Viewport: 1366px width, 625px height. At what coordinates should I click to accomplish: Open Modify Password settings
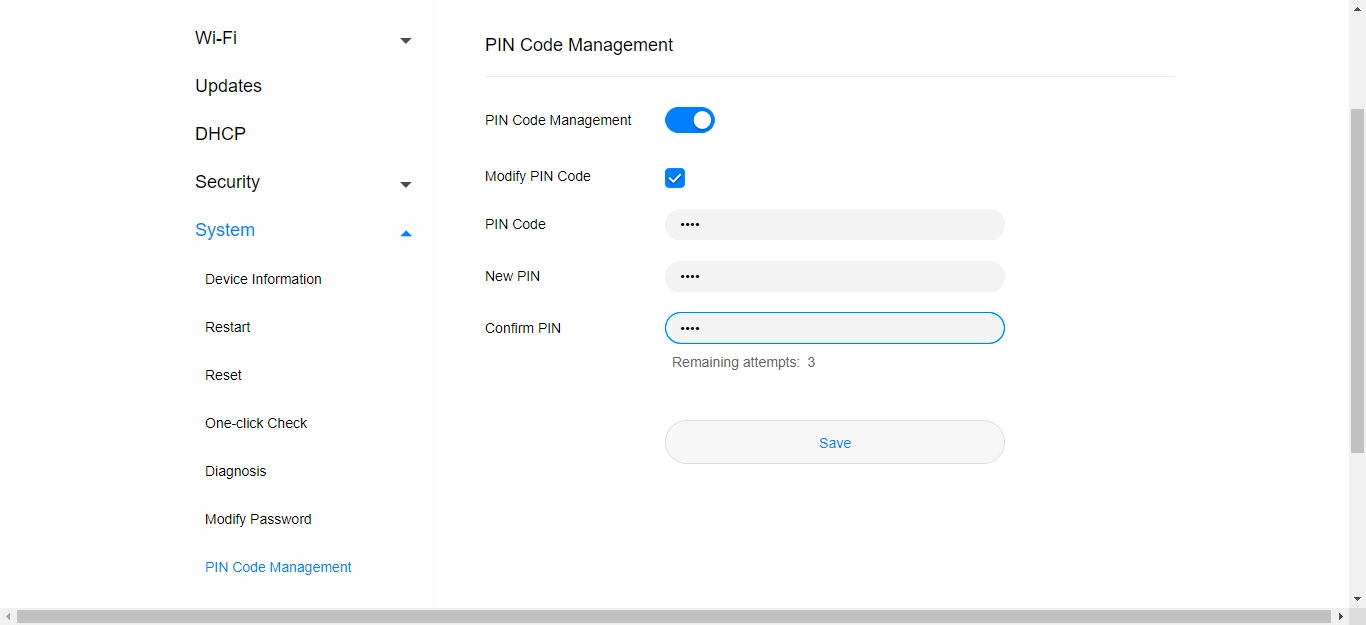258,519
